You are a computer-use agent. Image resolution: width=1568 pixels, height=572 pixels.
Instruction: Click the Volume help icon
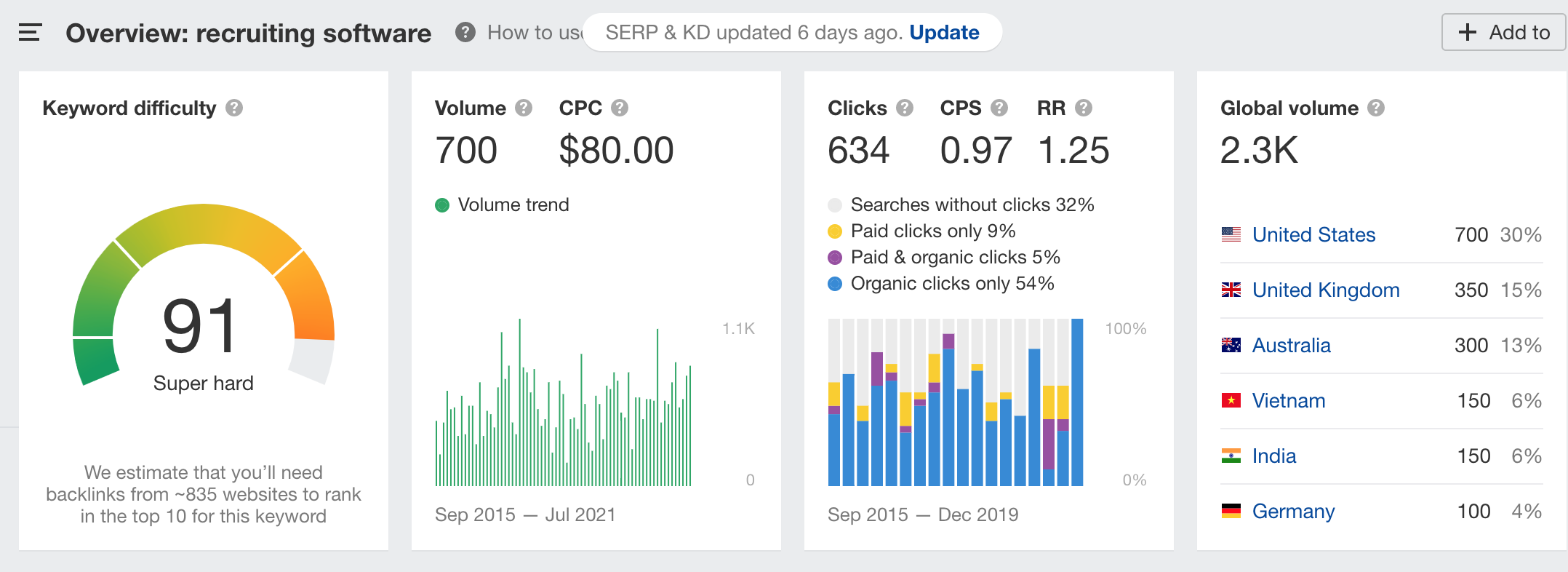524,108
